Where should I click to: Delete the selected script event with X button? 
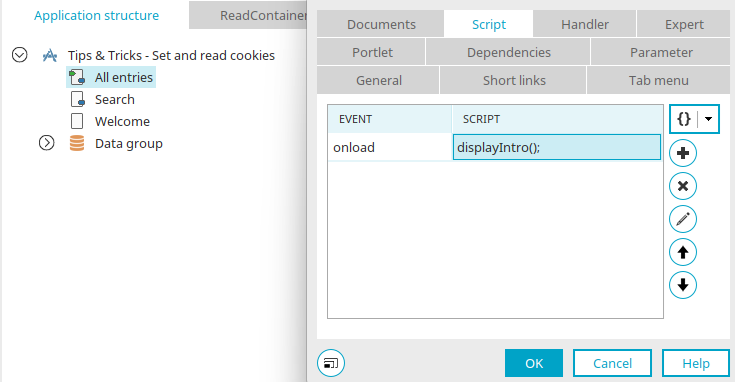683,186
